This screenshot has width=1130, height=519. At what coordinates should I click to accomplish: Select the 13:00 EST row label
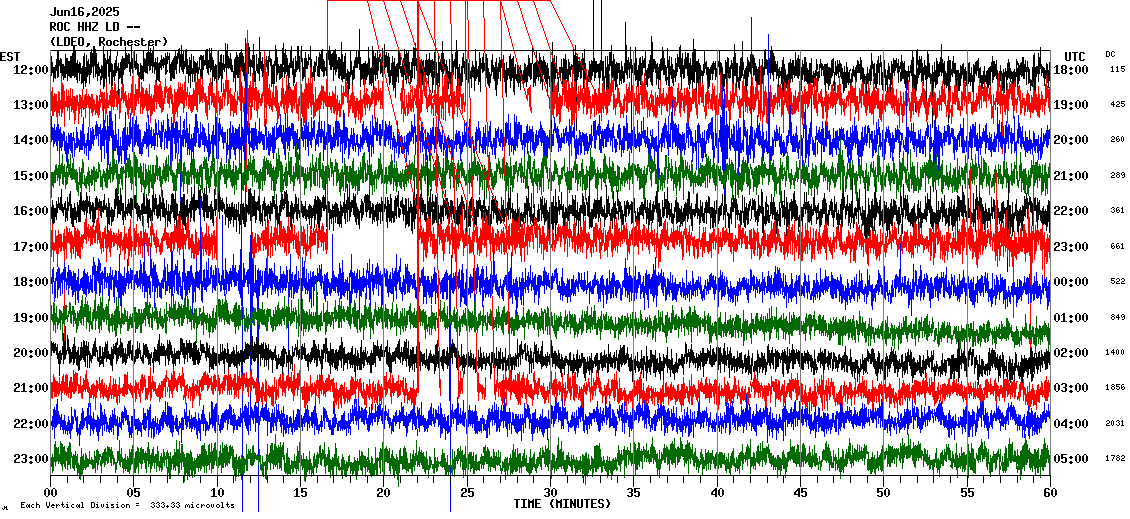click(x=30, y=105)
